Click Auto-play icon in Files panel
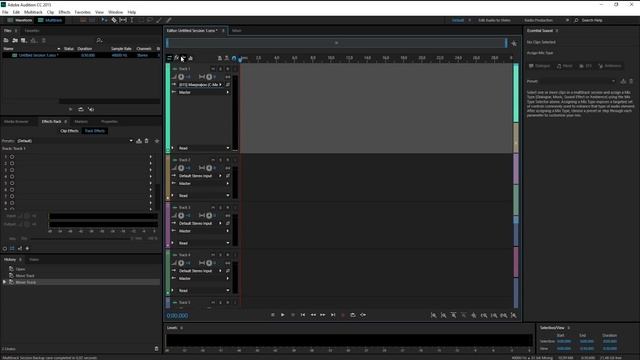640x360 pixels. tap(91, 109)
